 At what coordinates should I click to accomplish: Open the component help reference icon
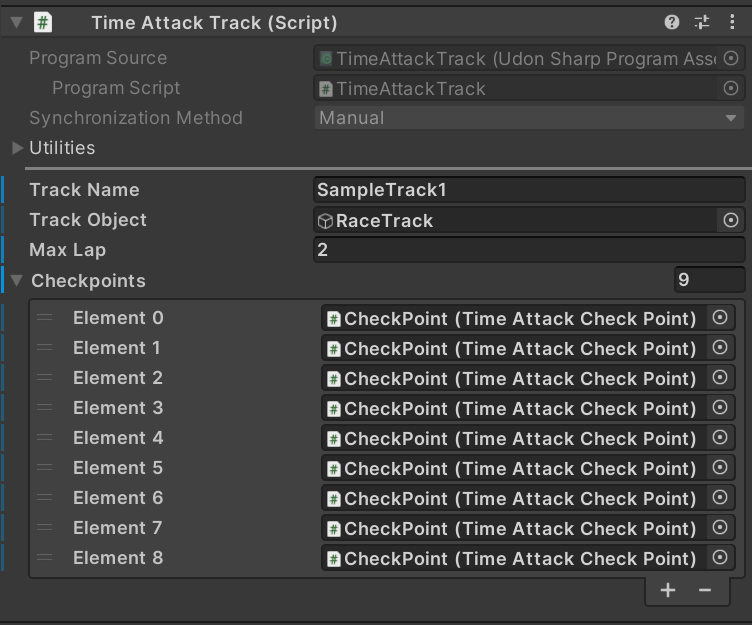click(x=671, y=22)
